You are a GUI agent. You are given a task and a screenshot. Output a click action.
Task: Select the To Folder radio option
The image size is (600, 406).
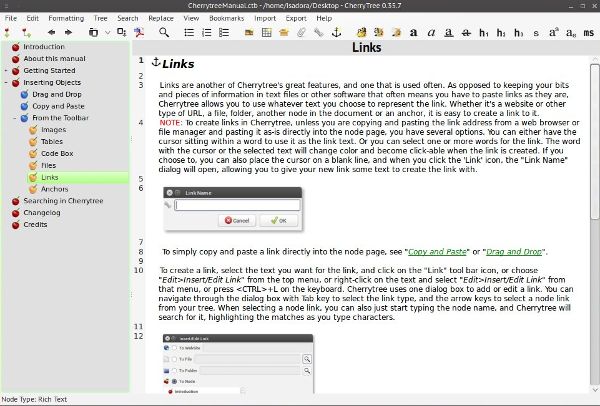[x=174, y=371]
